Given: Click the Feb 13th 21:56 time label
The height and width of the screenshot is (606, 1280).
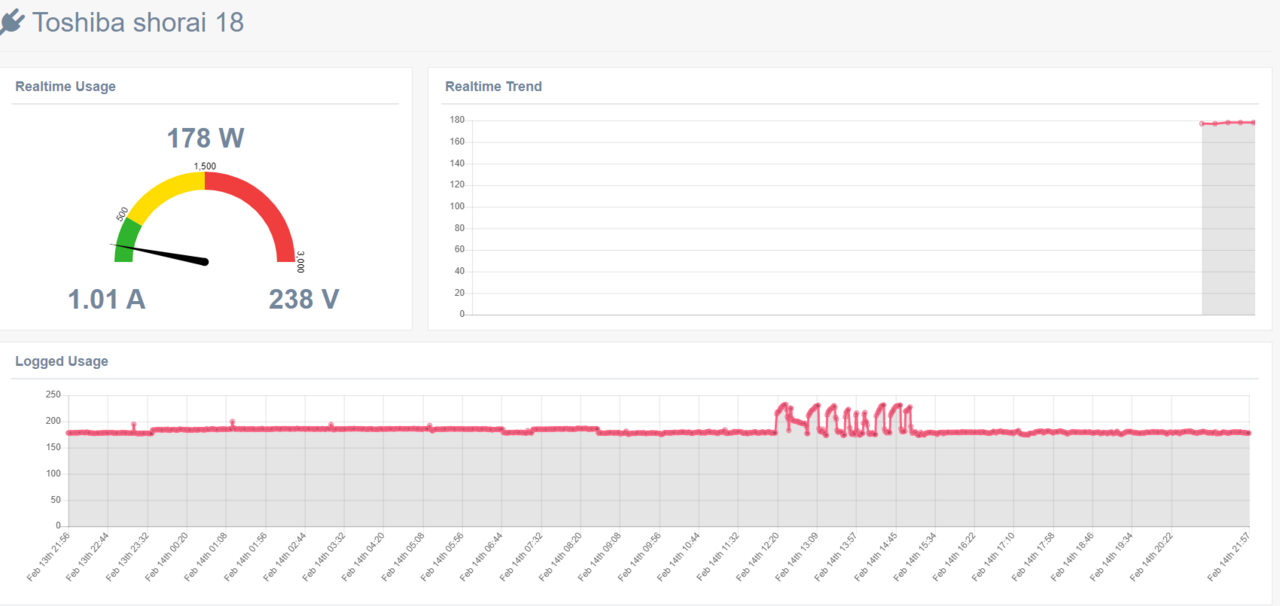Looking at the screenshot, I should click(x=48, y=557).
